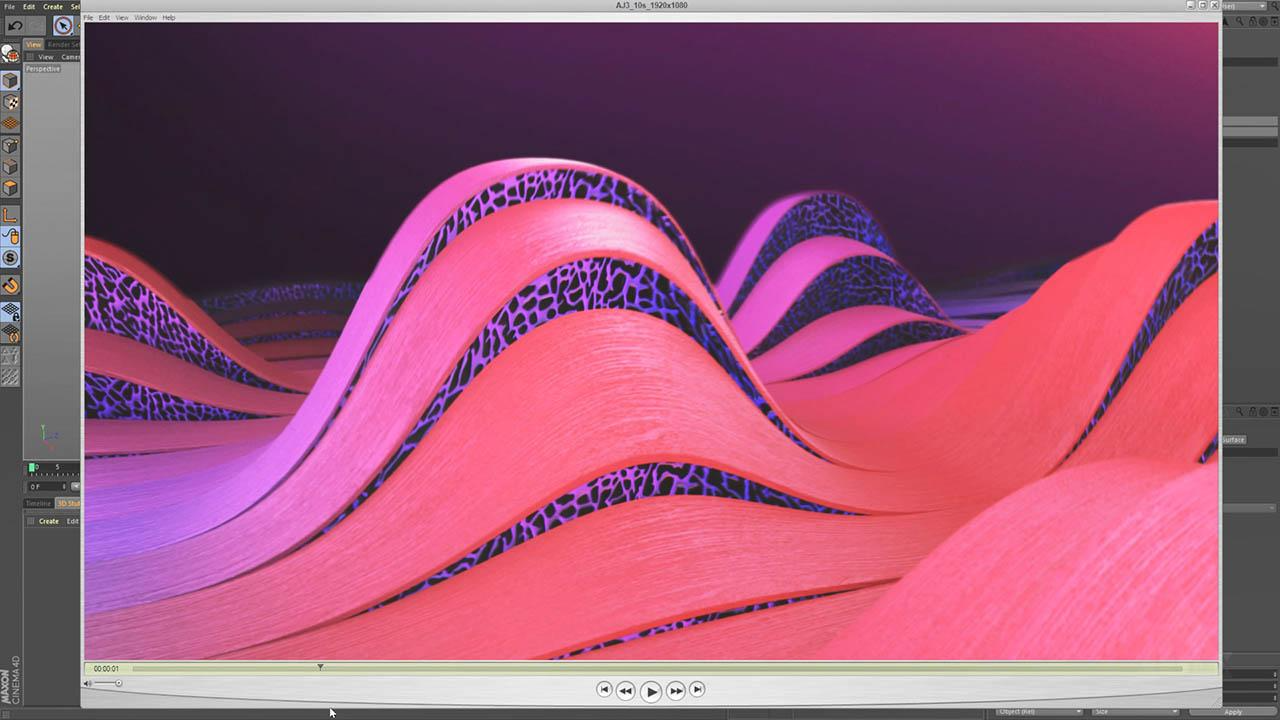Screen dimensions: 1280x720
Task: Toggle the Snap S icon
Action: 10,258
